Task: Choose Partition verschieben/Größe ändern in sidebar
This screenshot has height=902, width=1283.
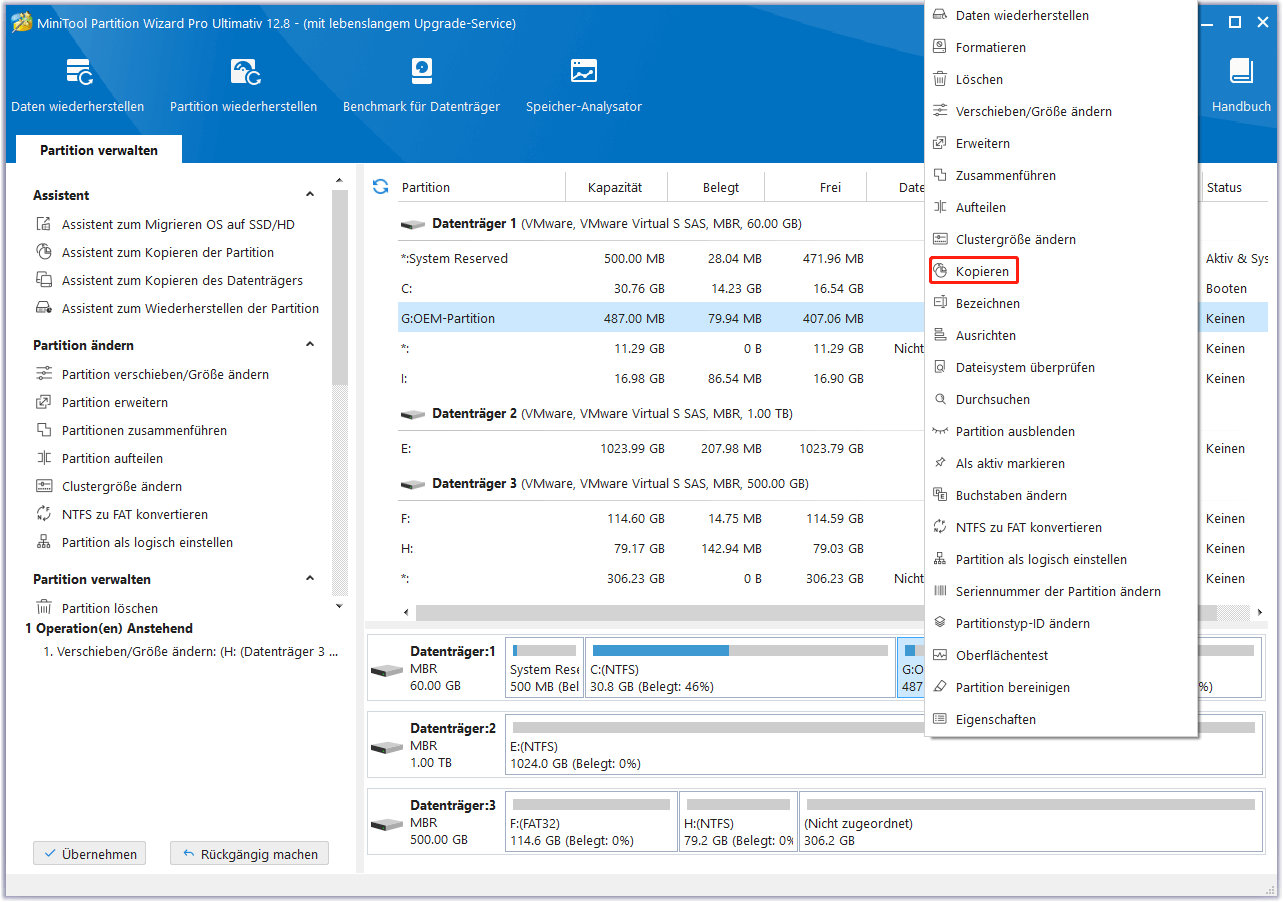Action: (x=165, y=375)
